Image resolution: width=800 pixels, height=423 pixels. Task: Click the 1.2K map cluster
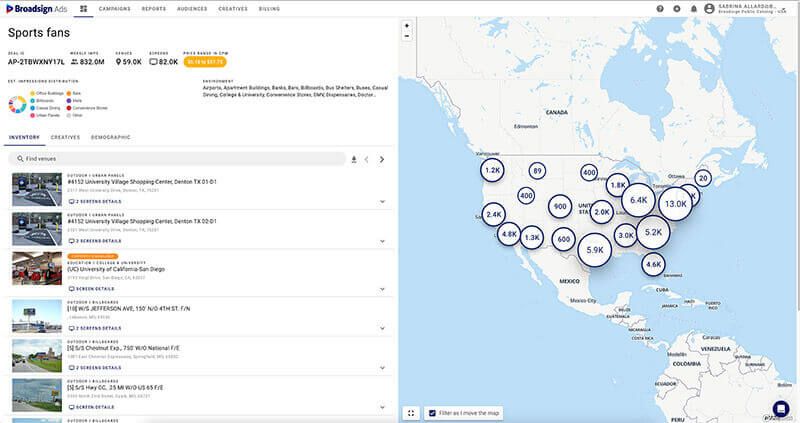coord(492,170)
